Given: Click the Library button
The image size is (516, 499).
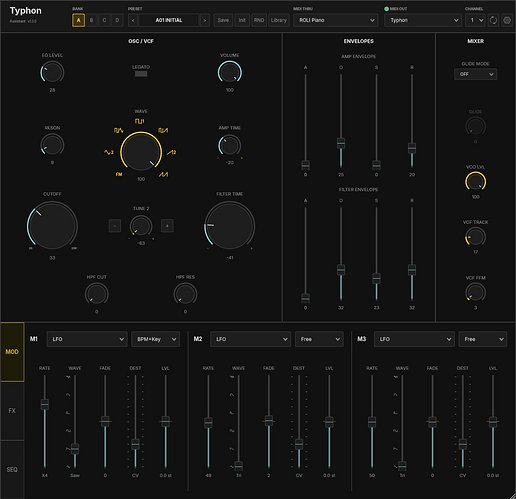Looking at the screenshot, I should pos(279,20).
